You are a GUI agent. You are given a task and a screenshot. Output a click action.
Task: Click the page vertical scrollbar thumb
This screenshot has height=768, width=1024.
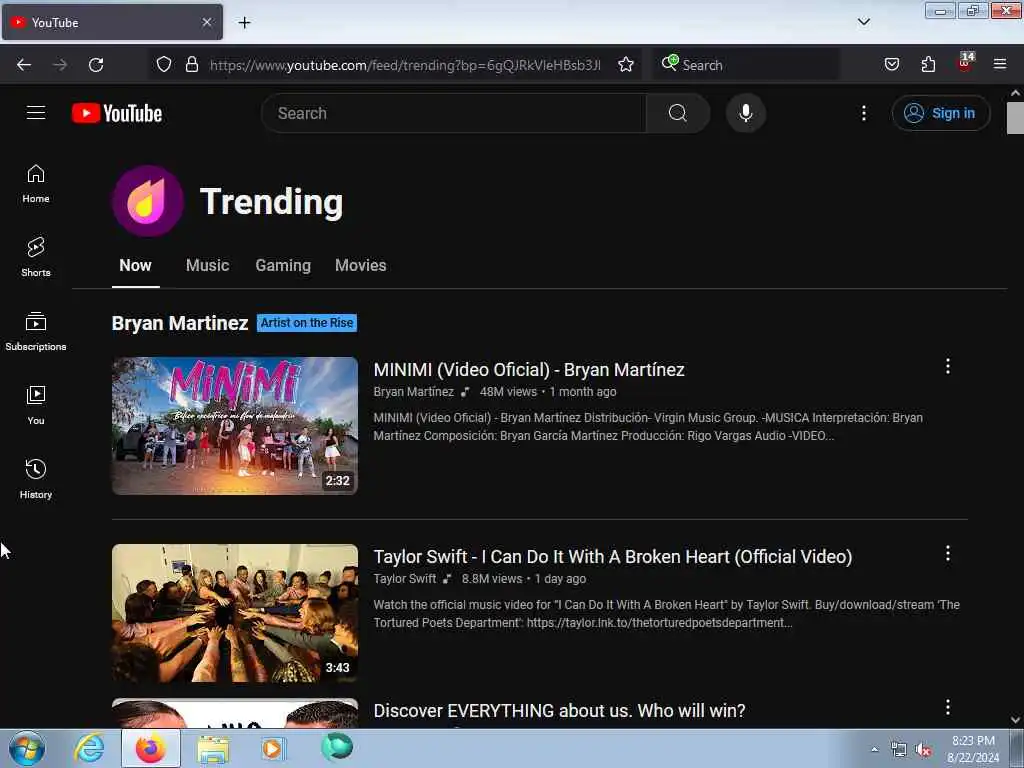(1015, 118)
